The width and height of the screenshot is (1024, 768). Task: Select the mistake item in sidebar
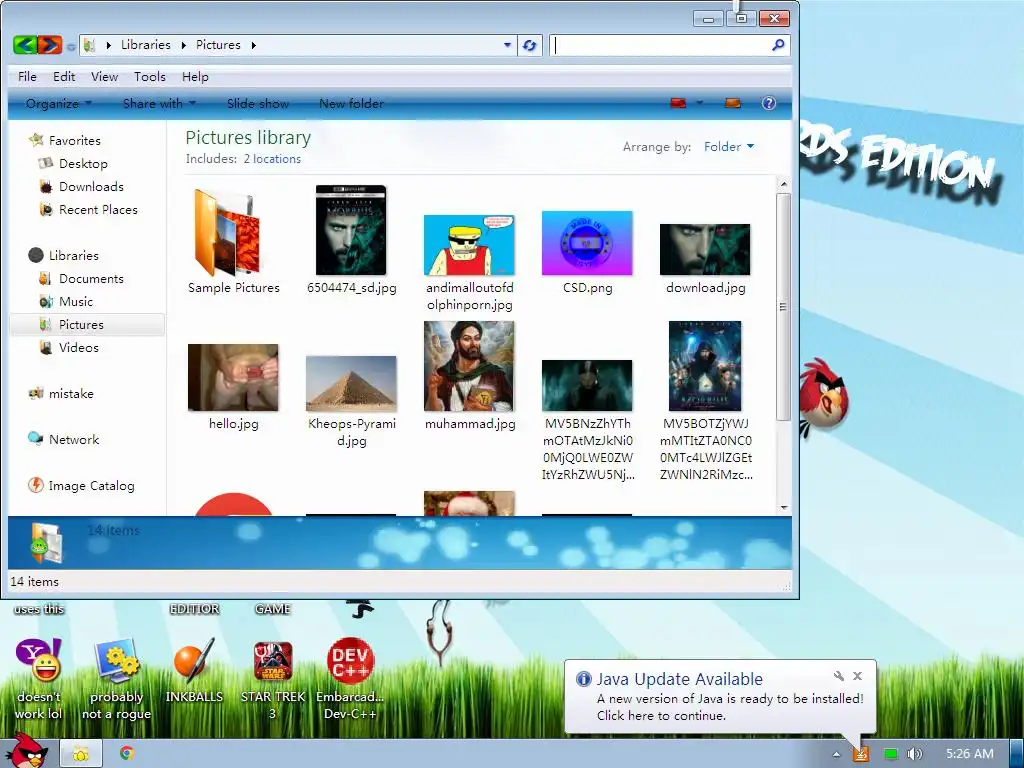click(x=71, y=393)
